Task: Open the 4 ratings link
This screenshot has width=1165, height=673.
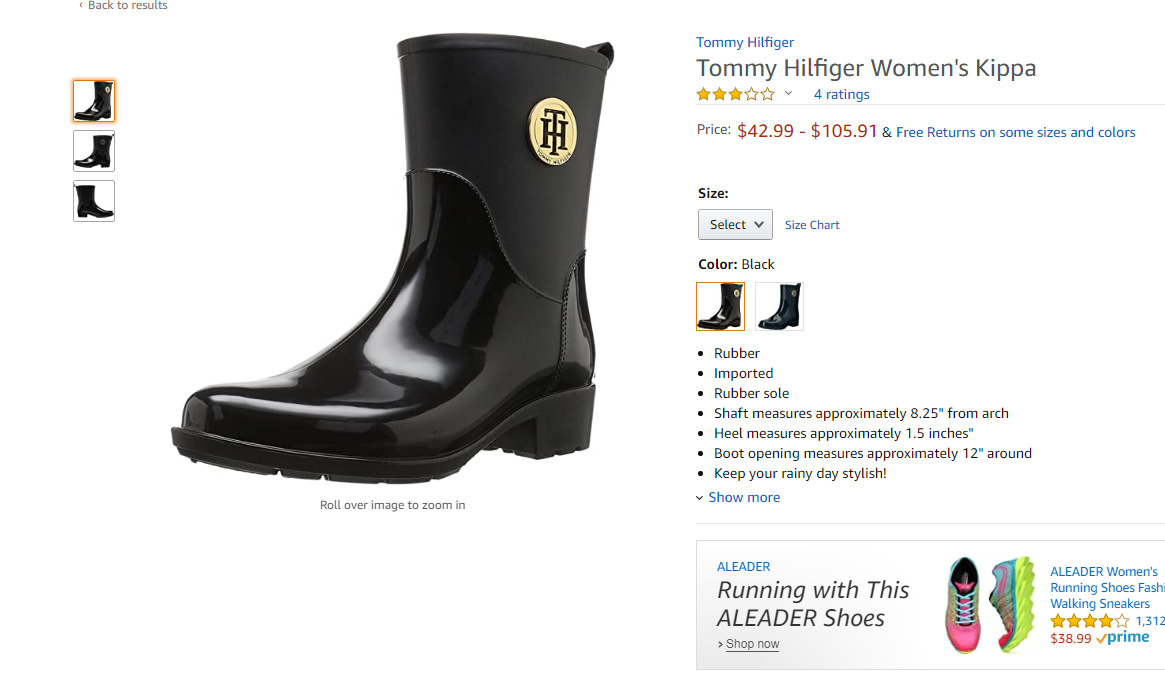Action: point(841,95)
